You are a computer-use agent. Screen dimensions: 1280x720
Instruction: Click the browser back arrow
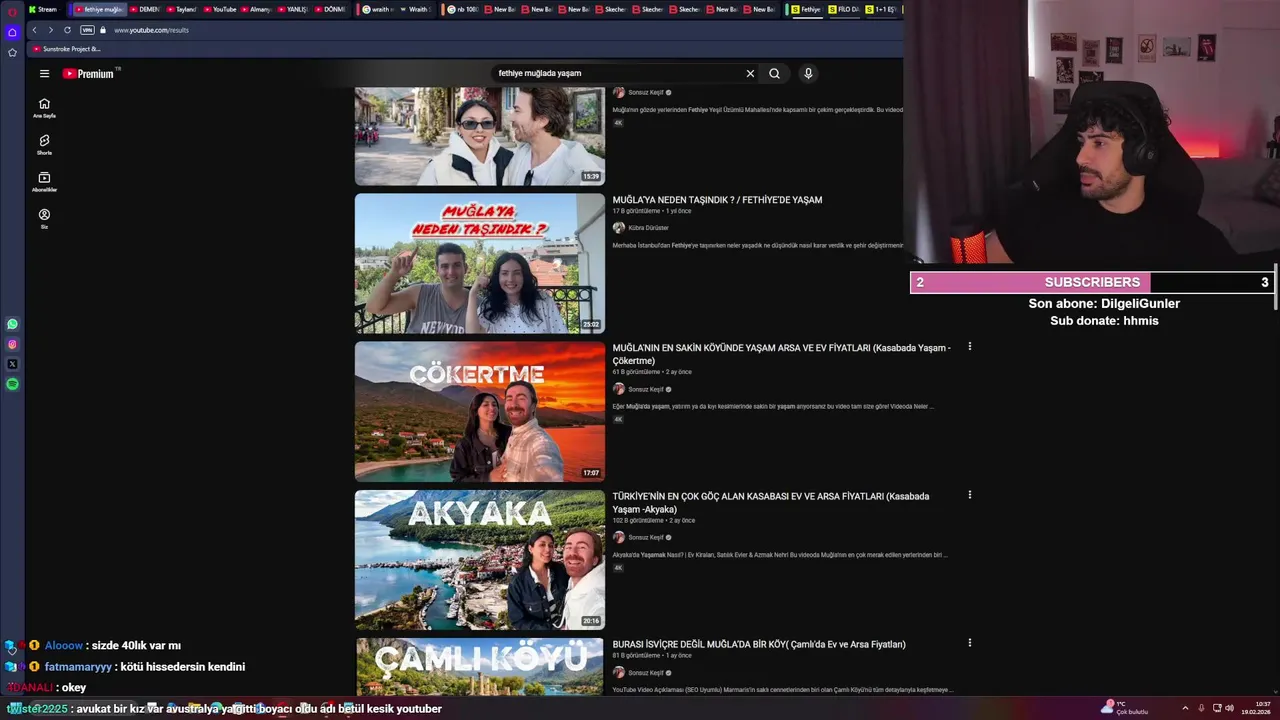[34, 30]
